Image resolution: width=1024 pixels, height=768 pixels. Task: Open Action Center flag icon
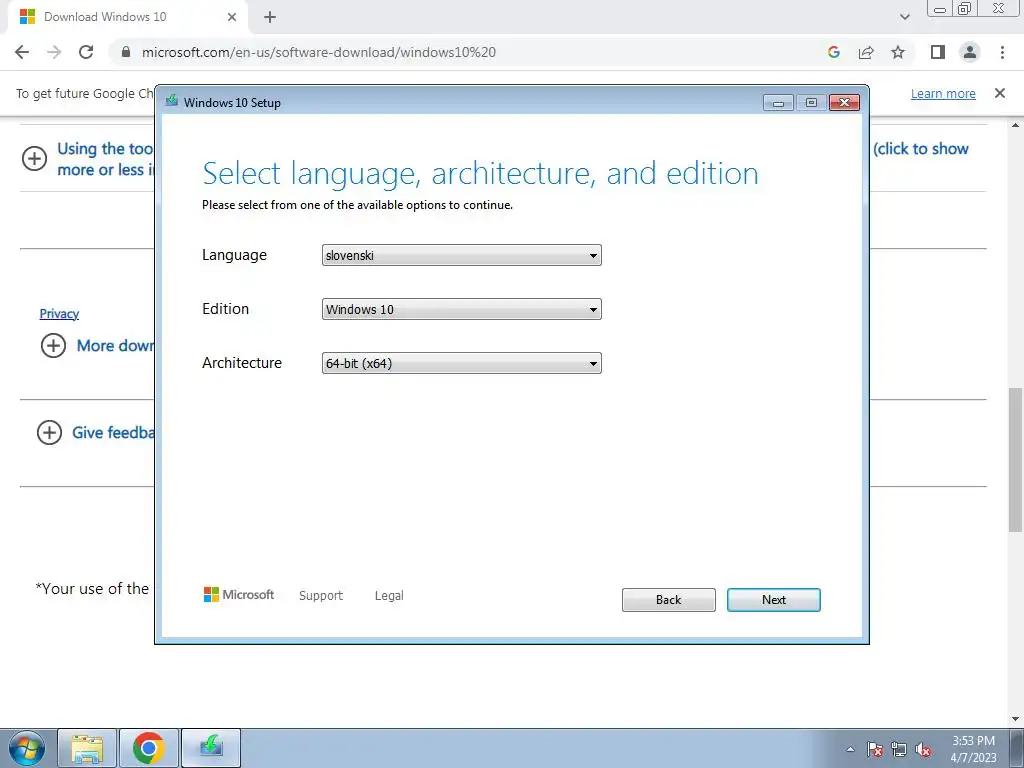click(875, 749)
